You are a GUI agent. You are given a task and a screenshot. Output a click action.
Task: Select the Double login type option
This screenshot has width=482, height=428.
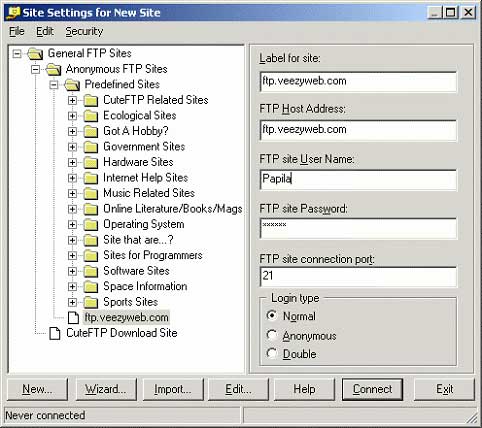pos(272,353)
